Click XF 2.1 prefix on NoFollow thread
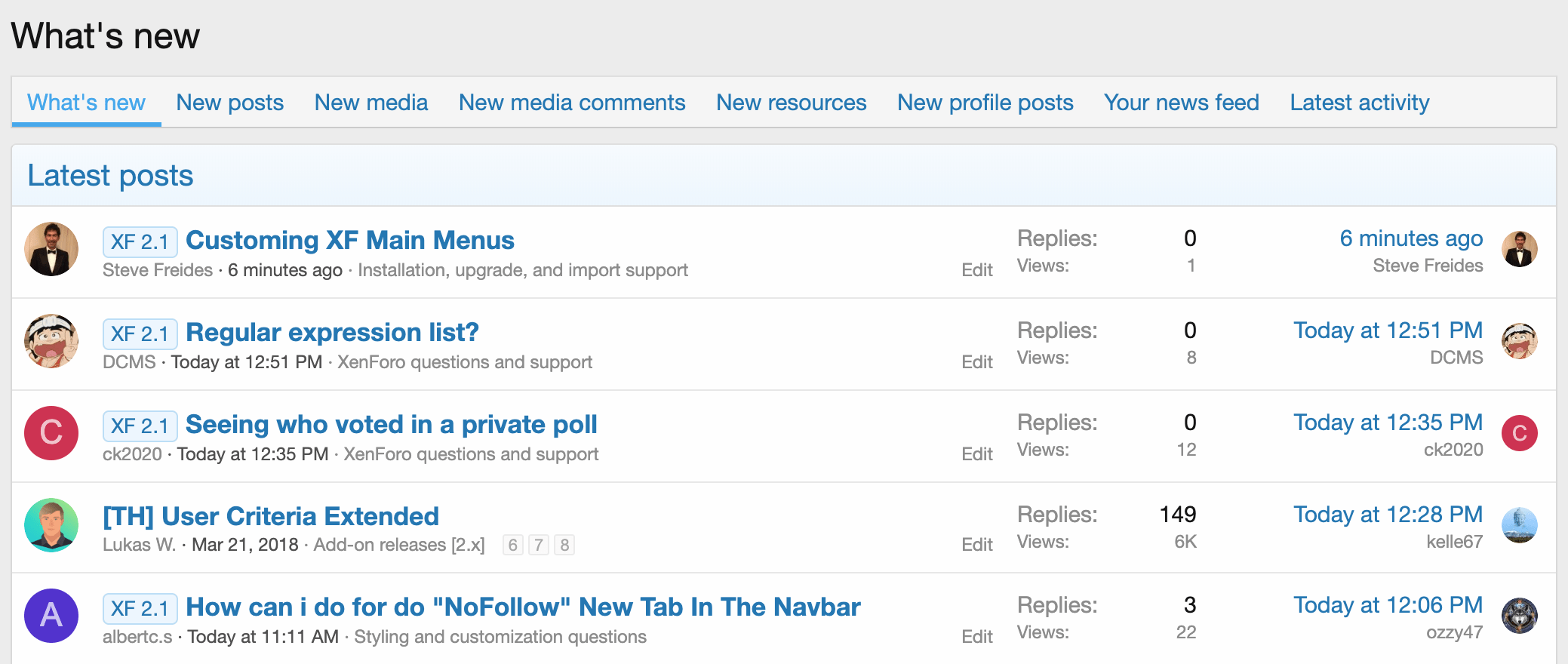The height and width of the screenshot is (664, 1568). point(140,608)
